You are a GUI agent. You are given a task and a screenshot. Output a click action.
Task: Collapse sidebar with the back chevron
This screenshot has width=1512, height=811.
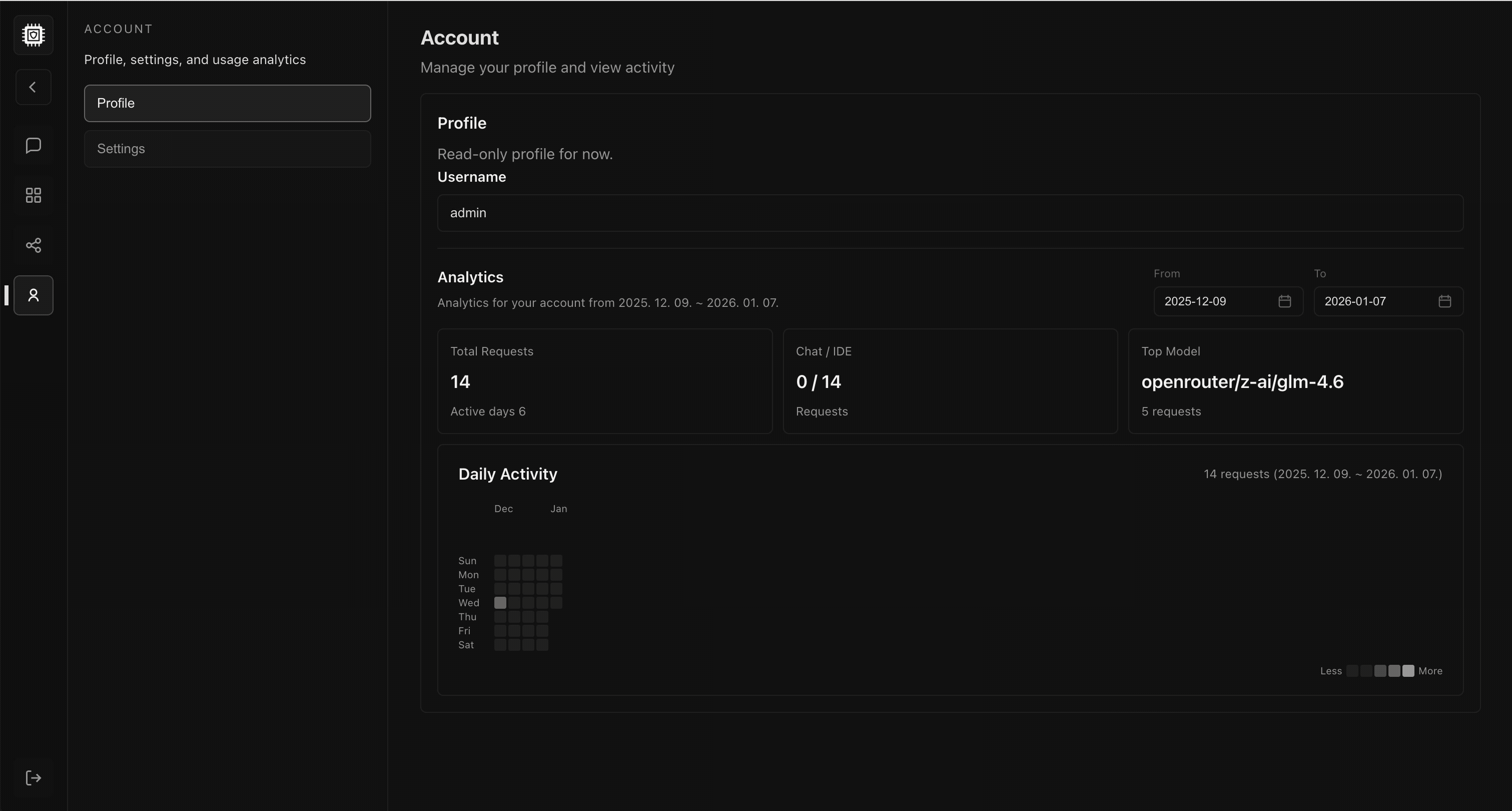point(34,88)
